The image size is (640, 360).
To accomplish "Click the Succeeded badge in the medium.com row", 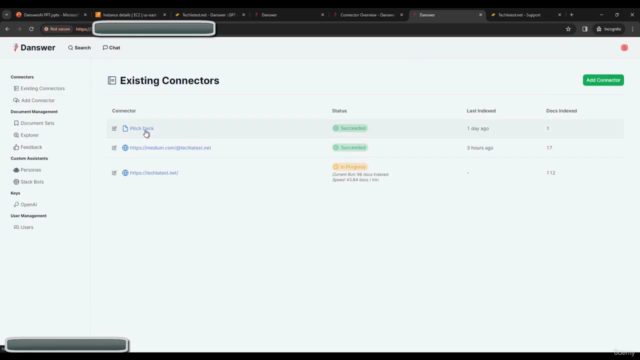I will pos(350,147).
